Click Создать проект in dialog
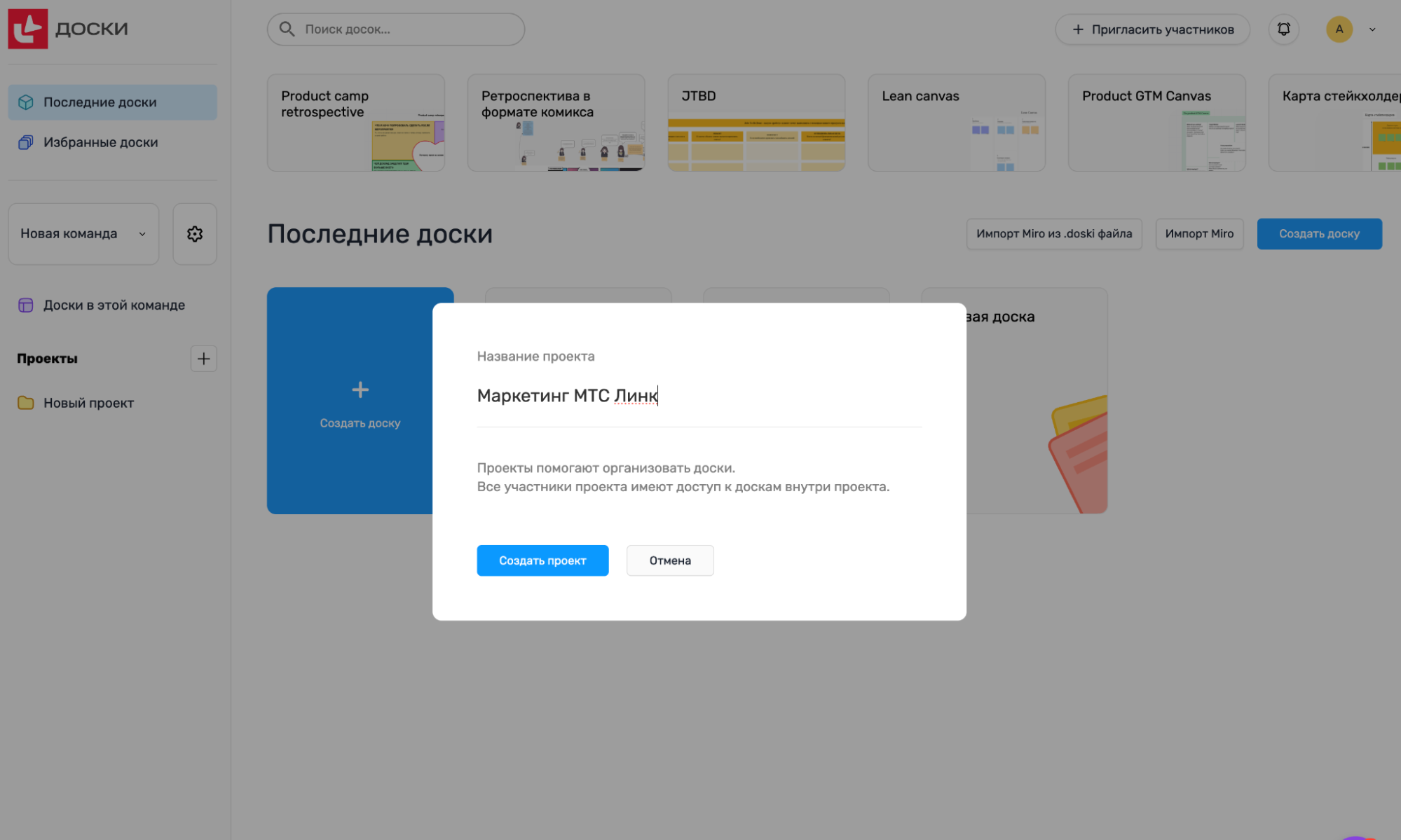1401x840 pixels. pos(542,560)
